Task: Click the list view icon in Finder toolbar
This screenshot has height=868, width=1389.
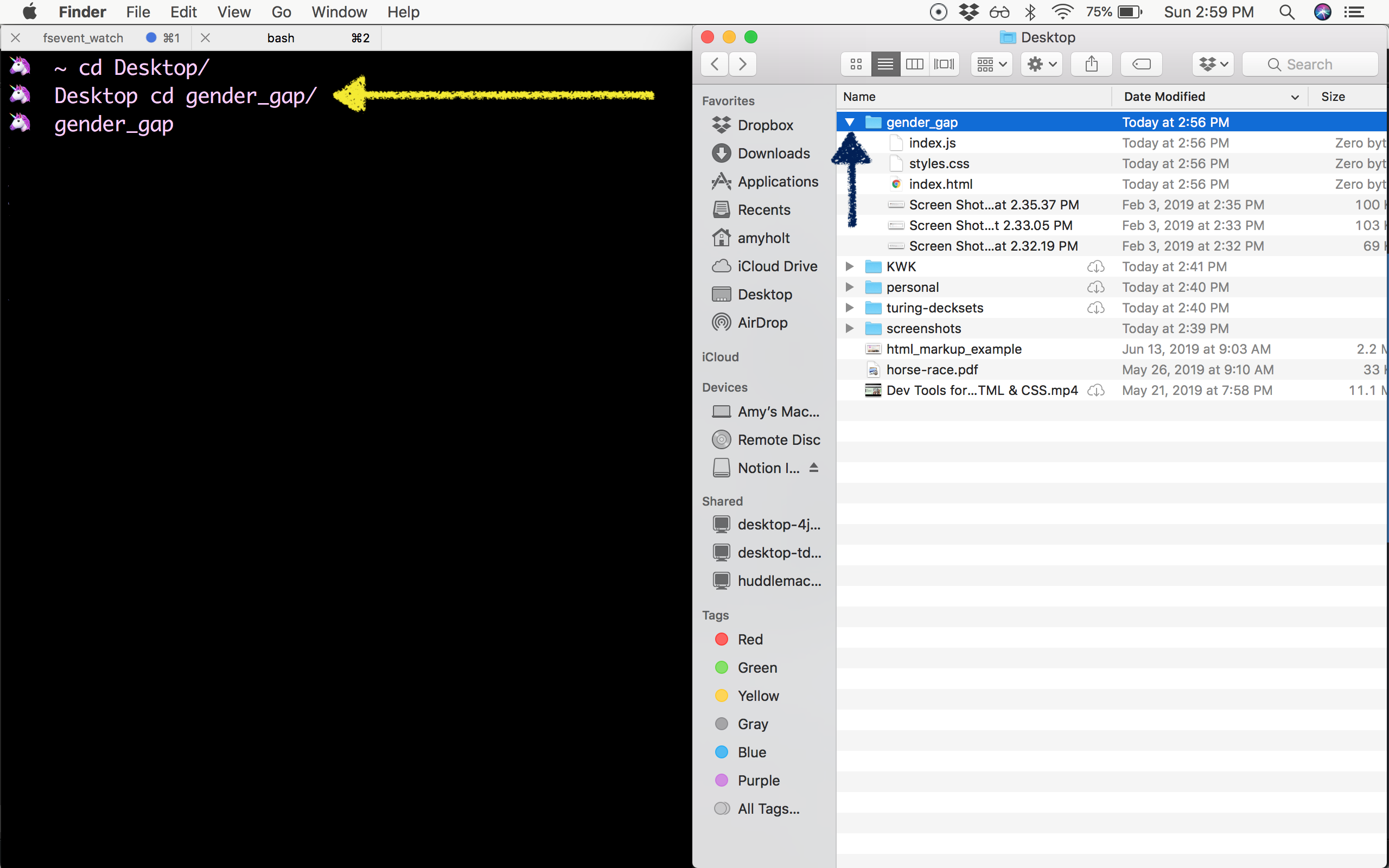Action: point(884,63)
